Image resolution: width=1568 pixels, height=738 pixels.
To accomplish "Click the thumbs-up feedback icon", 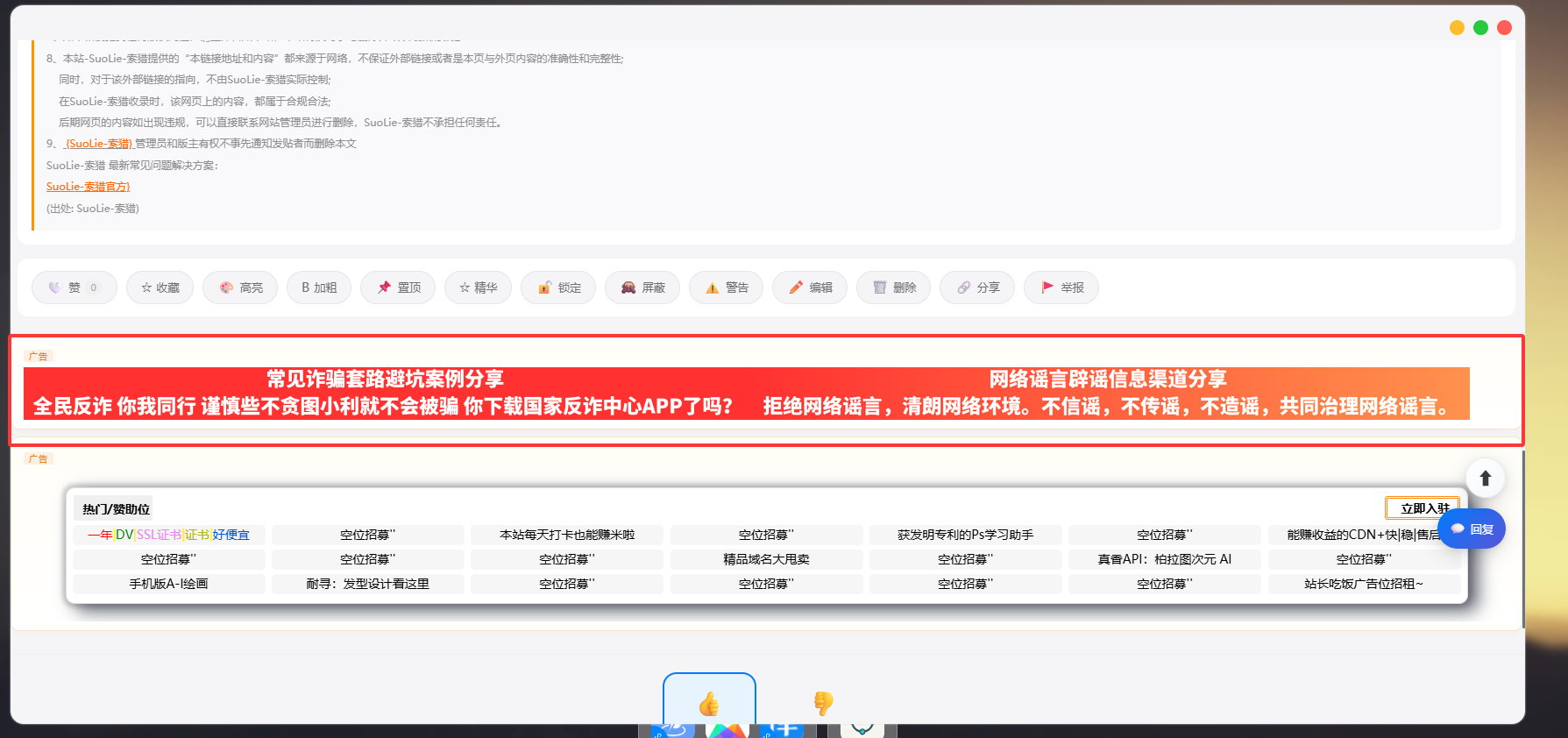I will (x=709, y=703).
